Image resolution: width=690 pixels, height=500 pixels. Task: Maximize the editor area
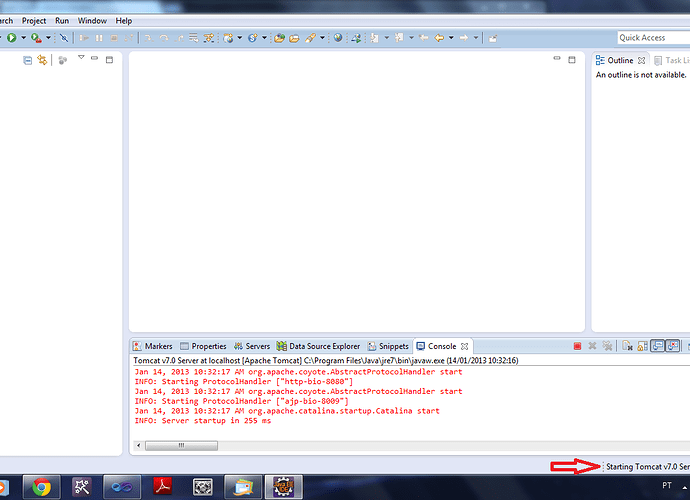point(572,59)
